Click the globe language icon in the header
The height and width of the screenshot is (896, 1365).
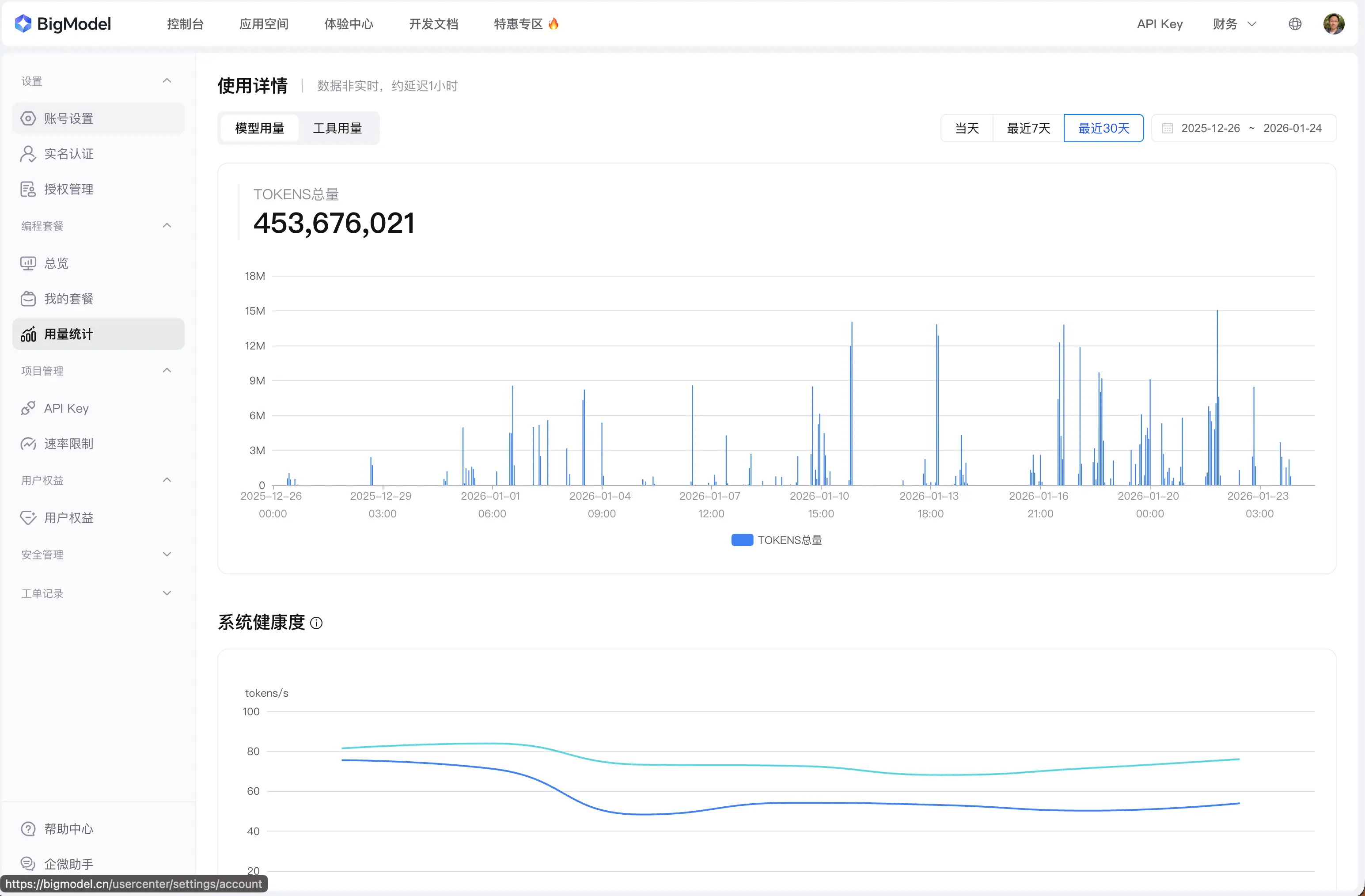1295,23
